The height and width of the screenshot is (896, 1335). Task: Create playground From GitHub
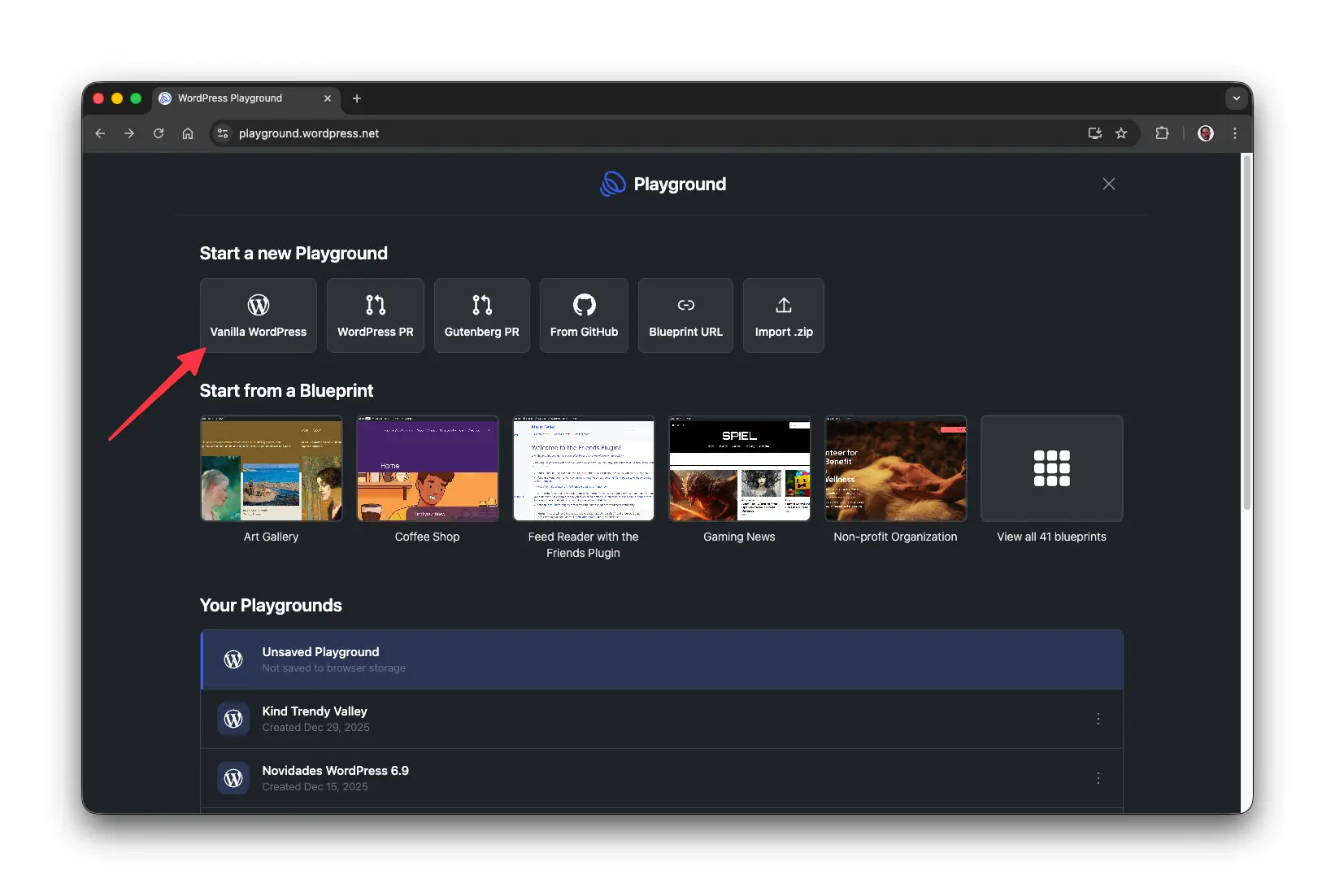coord(583,315)
